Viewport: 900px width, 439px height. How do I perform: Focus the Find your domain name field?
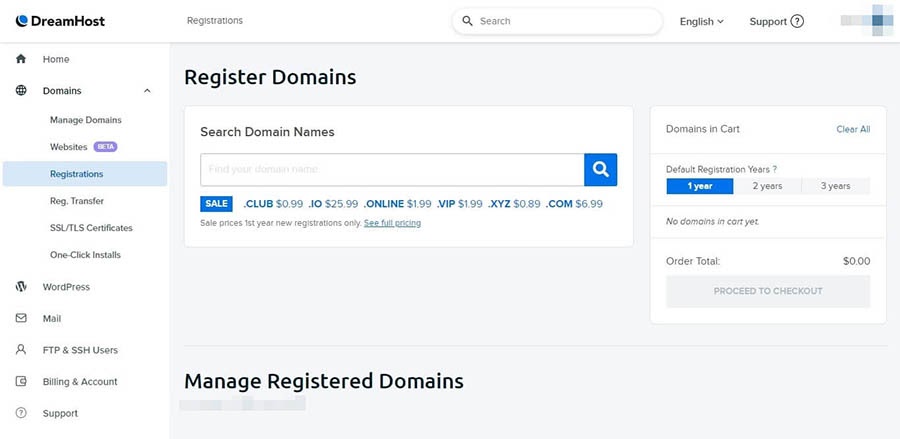tap(392, 169)
